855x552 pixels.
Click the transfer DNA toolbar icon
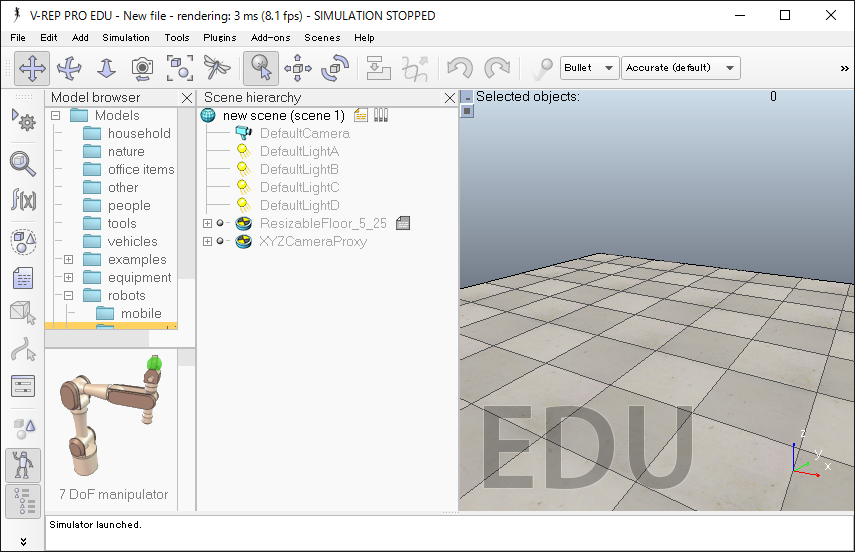pos(415,68)
